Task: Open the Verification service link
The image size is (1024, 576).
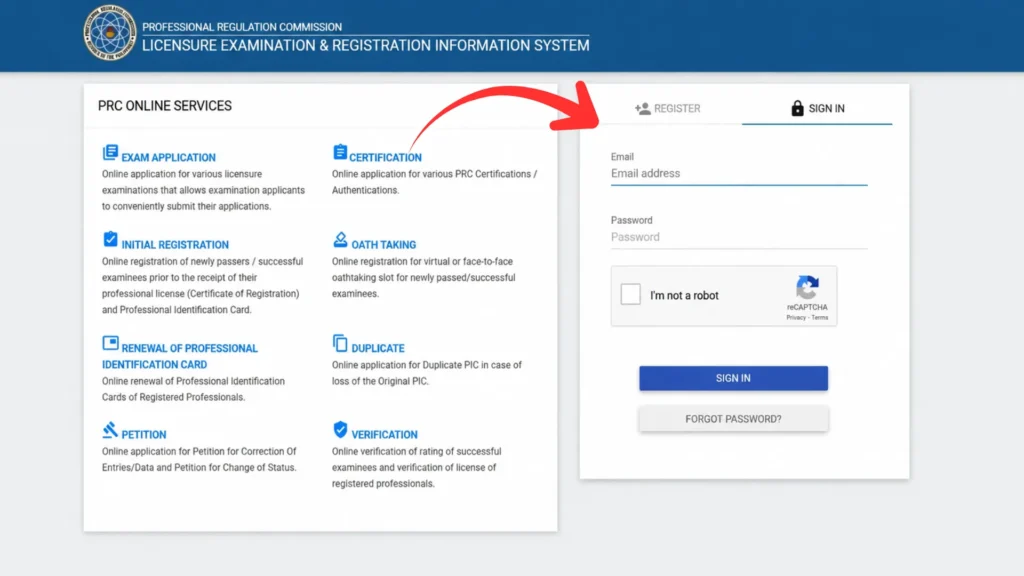Action: tap(384, 434)
